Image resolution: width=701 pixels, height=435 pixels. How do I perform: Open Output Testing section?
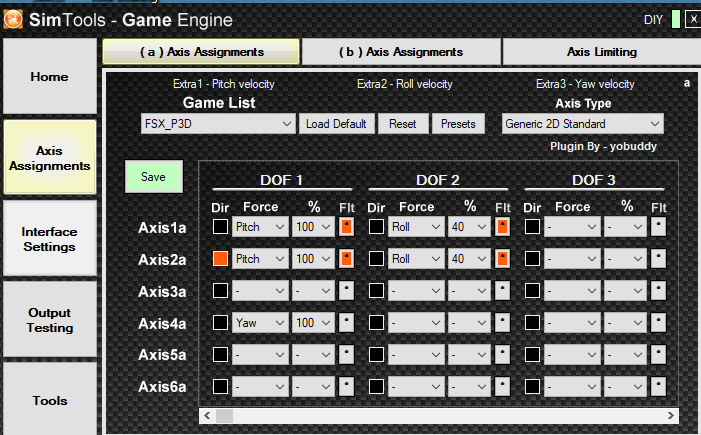tap(50, 320)
